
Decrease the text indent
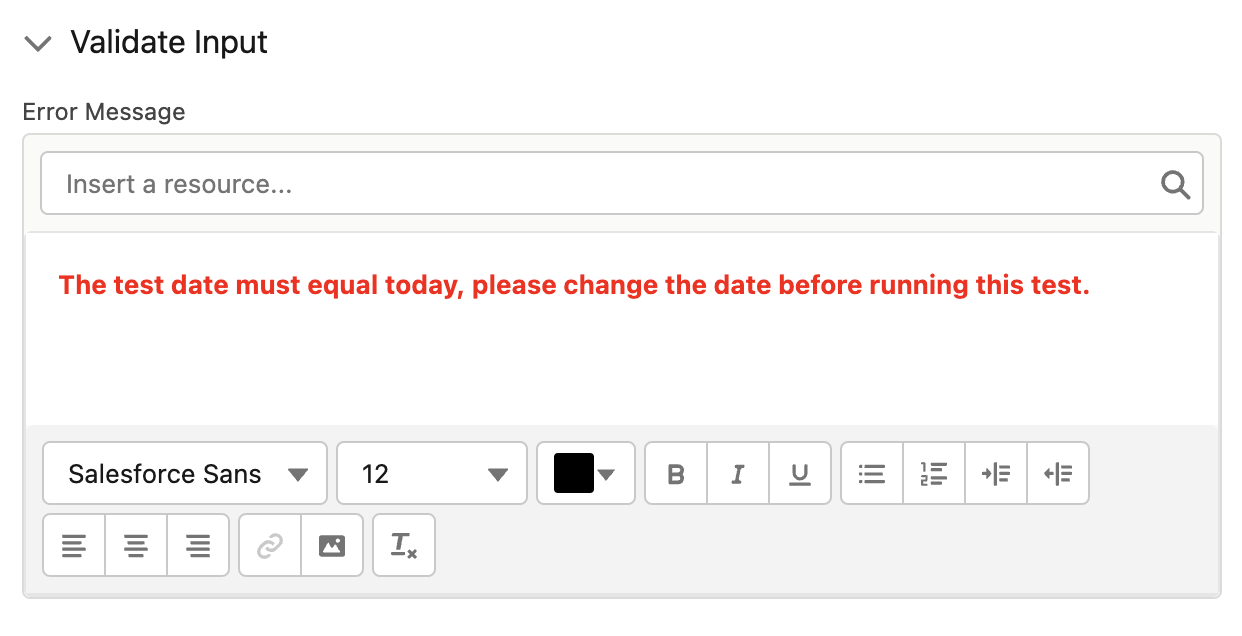tap(1058, 473)
